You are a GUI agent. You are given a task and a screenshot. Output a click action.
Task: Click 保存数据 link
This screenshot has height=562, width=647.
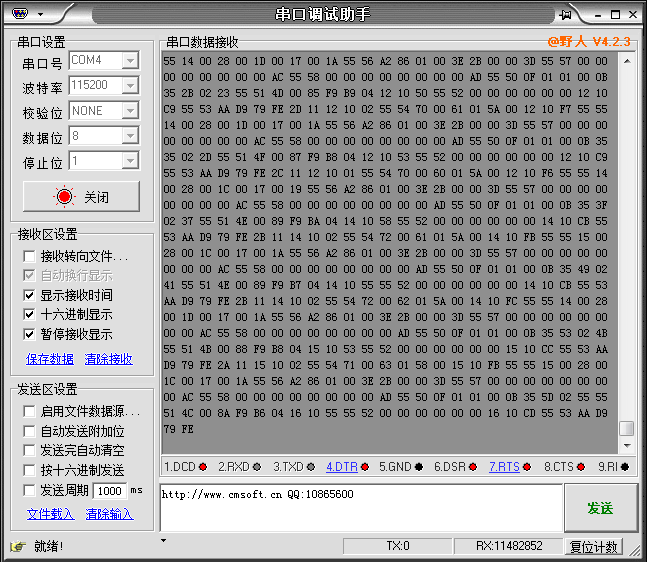tap(50, 359)
